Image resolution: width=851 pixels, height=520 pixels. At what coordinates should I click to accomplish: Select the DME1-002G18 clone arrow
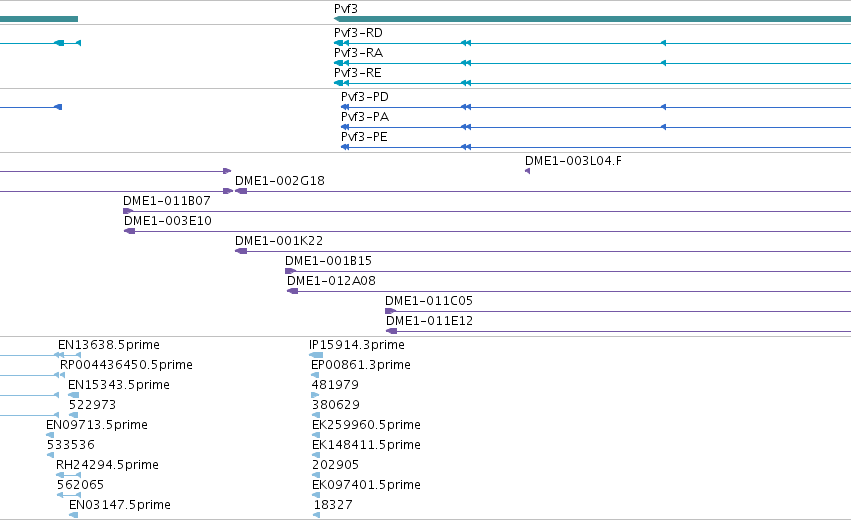point(241,191)
